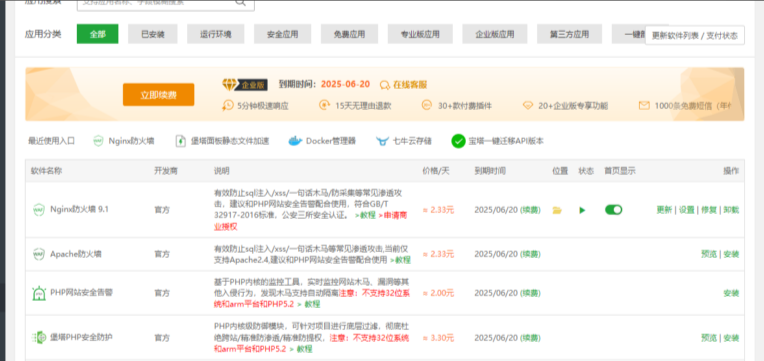Click ≈ 2.00元 price cell

(438, 293)
